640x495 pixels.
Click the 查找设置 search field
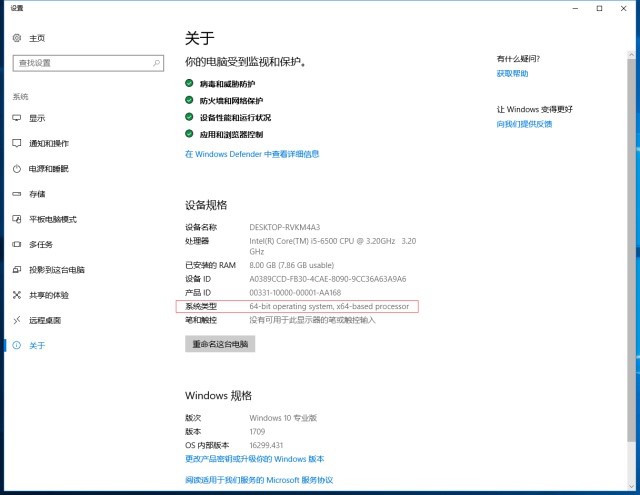(x=88, y=63)
